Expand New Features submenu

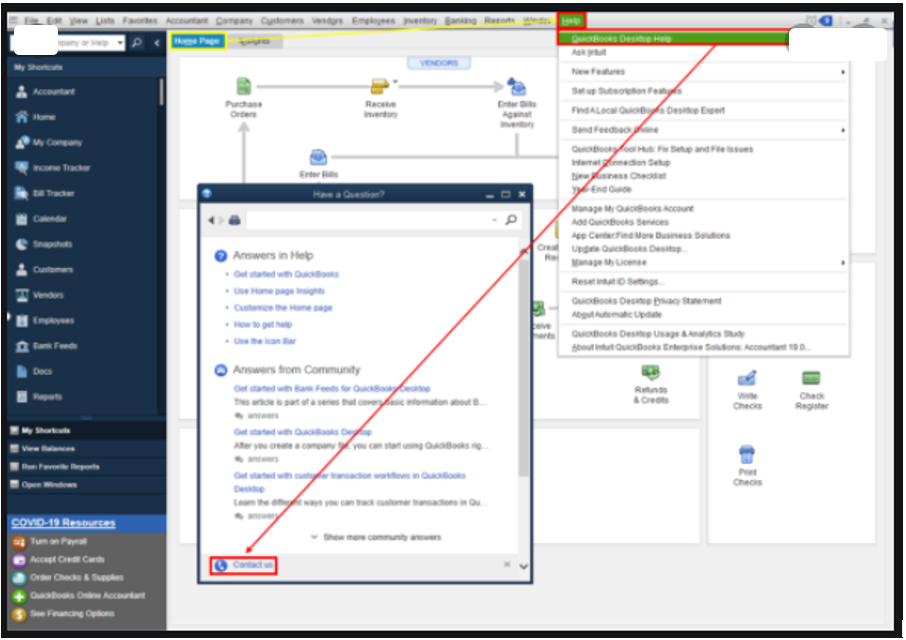point(843,72)
